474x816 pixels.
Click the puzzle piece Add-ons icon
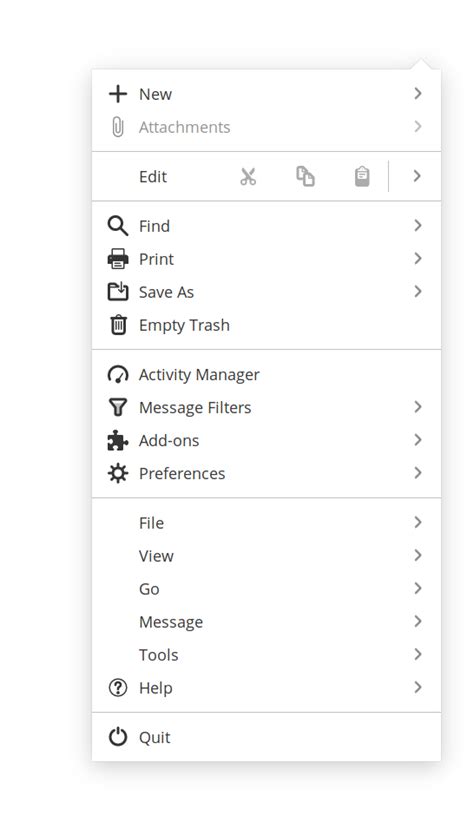pos(118,440)
